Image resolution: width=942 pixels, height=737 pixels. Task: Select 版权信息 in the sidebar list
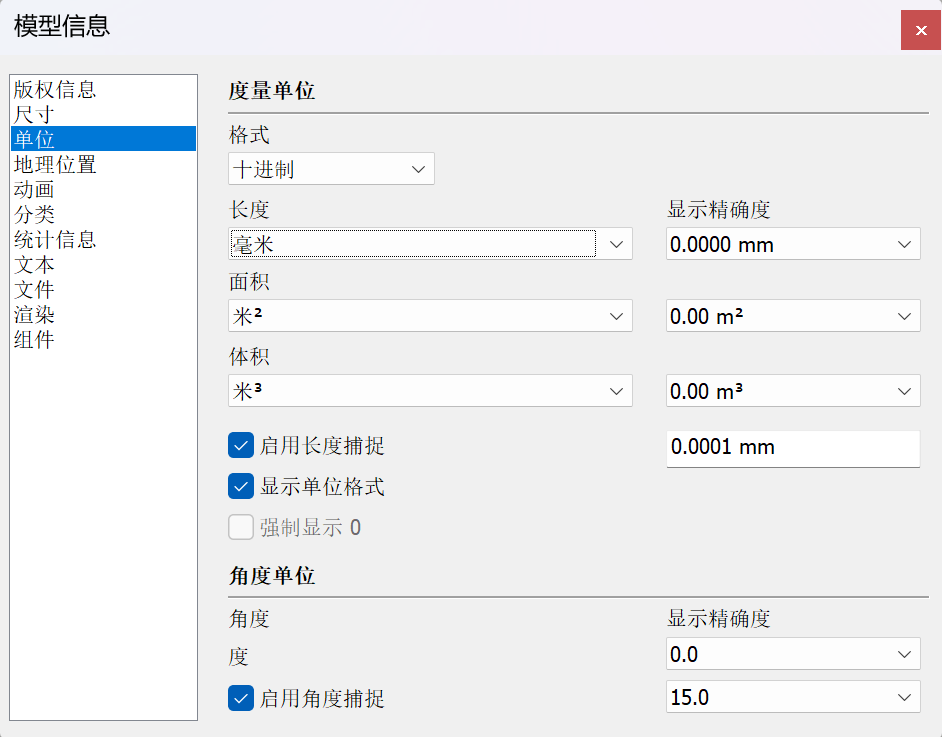point(55,90)
